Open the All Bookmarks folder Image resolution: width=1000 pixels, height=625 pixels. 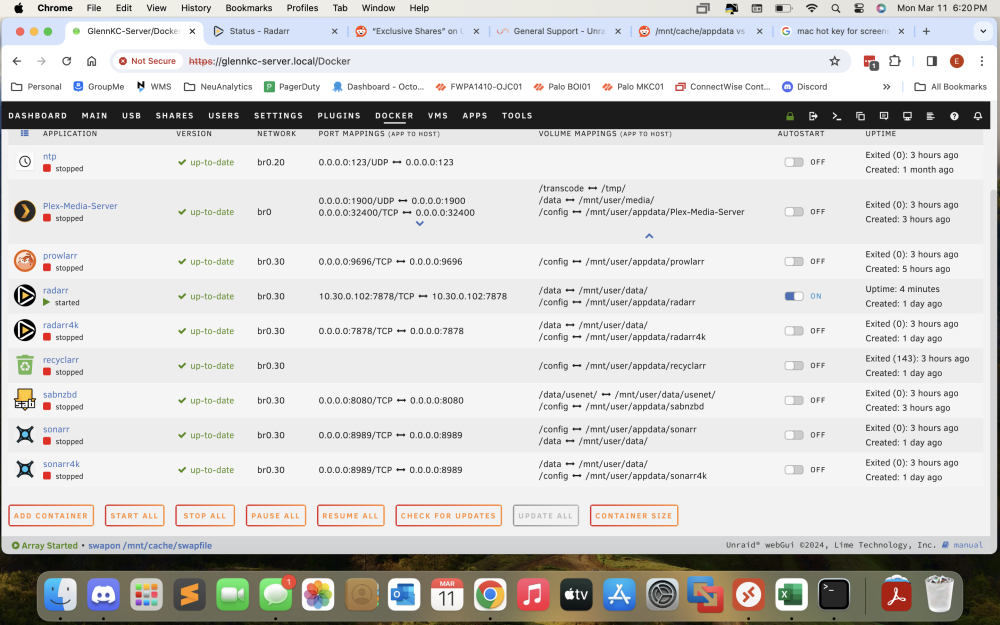point(950,87)
